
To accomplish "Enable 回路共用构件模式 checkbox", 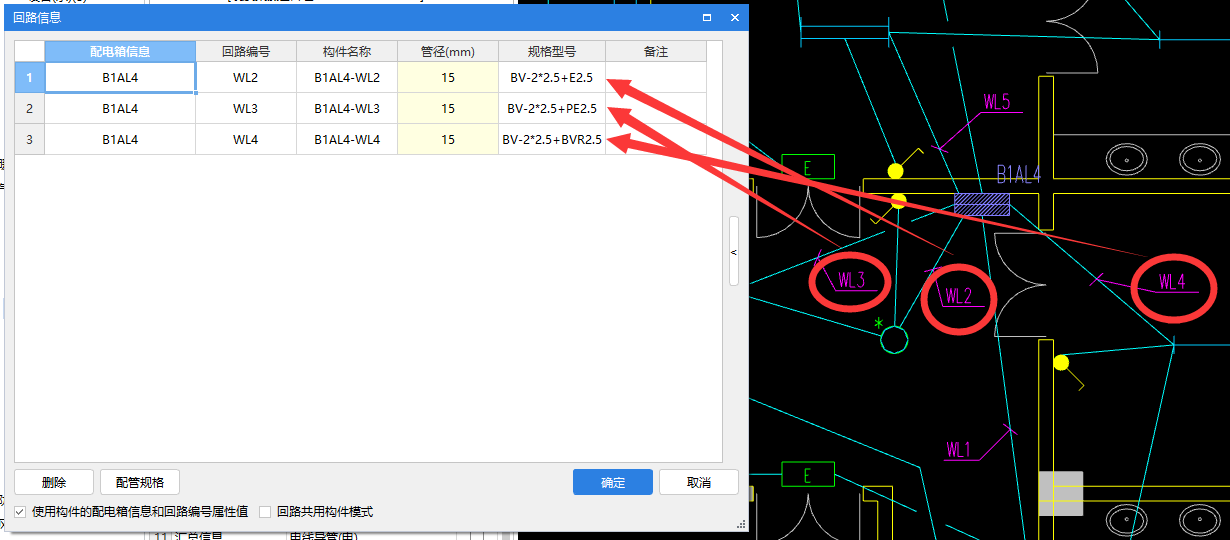I will point(265,512).
